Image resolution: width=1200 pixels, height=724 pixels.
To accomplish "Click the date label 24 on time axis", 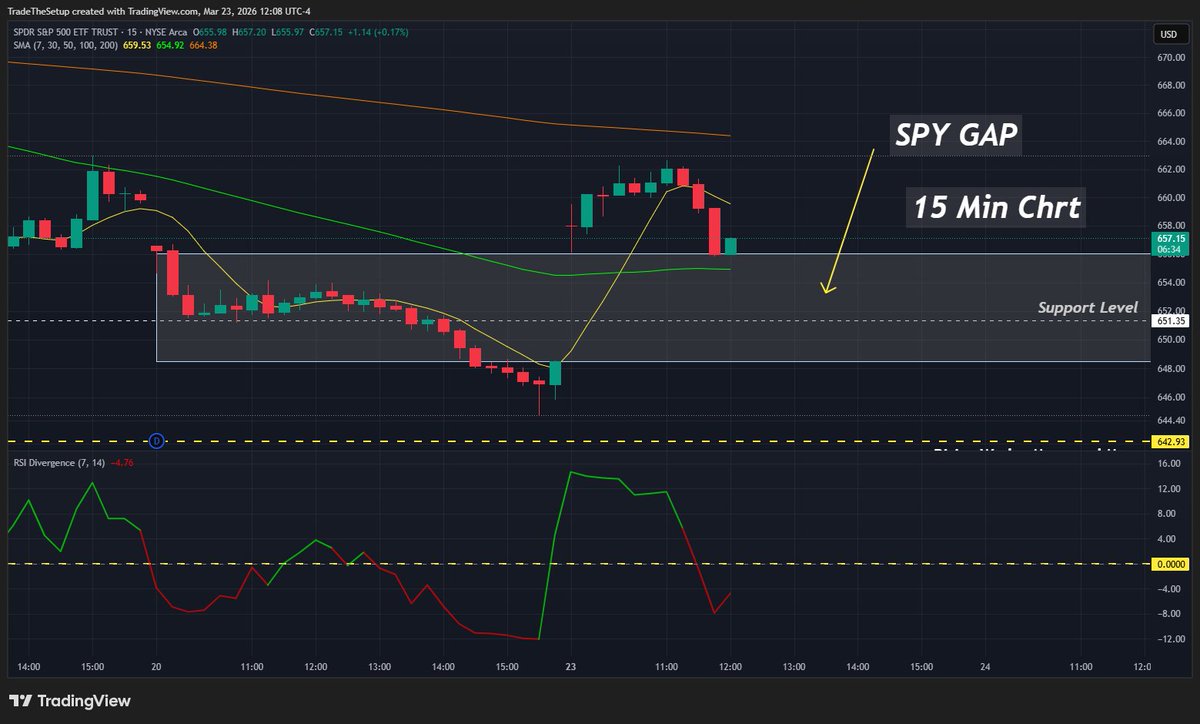I will [x=985, y=666].
